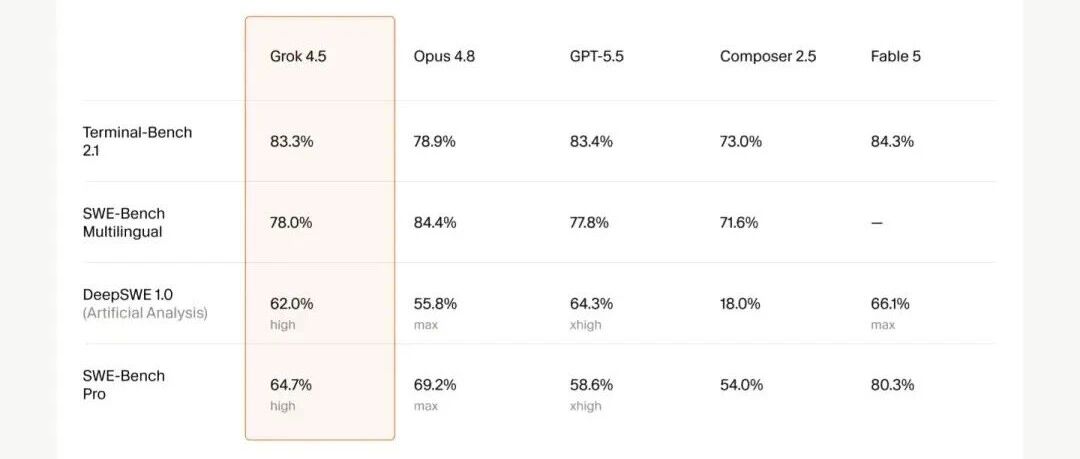
Task: Click Fable 5's 84.3% Terminal-Bench score
Action: [x=893, y=142]
